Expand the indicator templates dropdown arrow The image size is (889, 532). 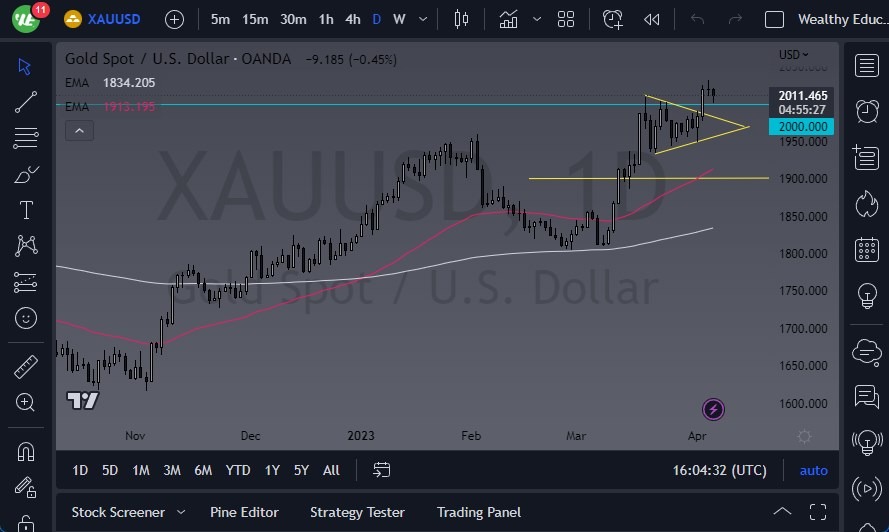536,19
